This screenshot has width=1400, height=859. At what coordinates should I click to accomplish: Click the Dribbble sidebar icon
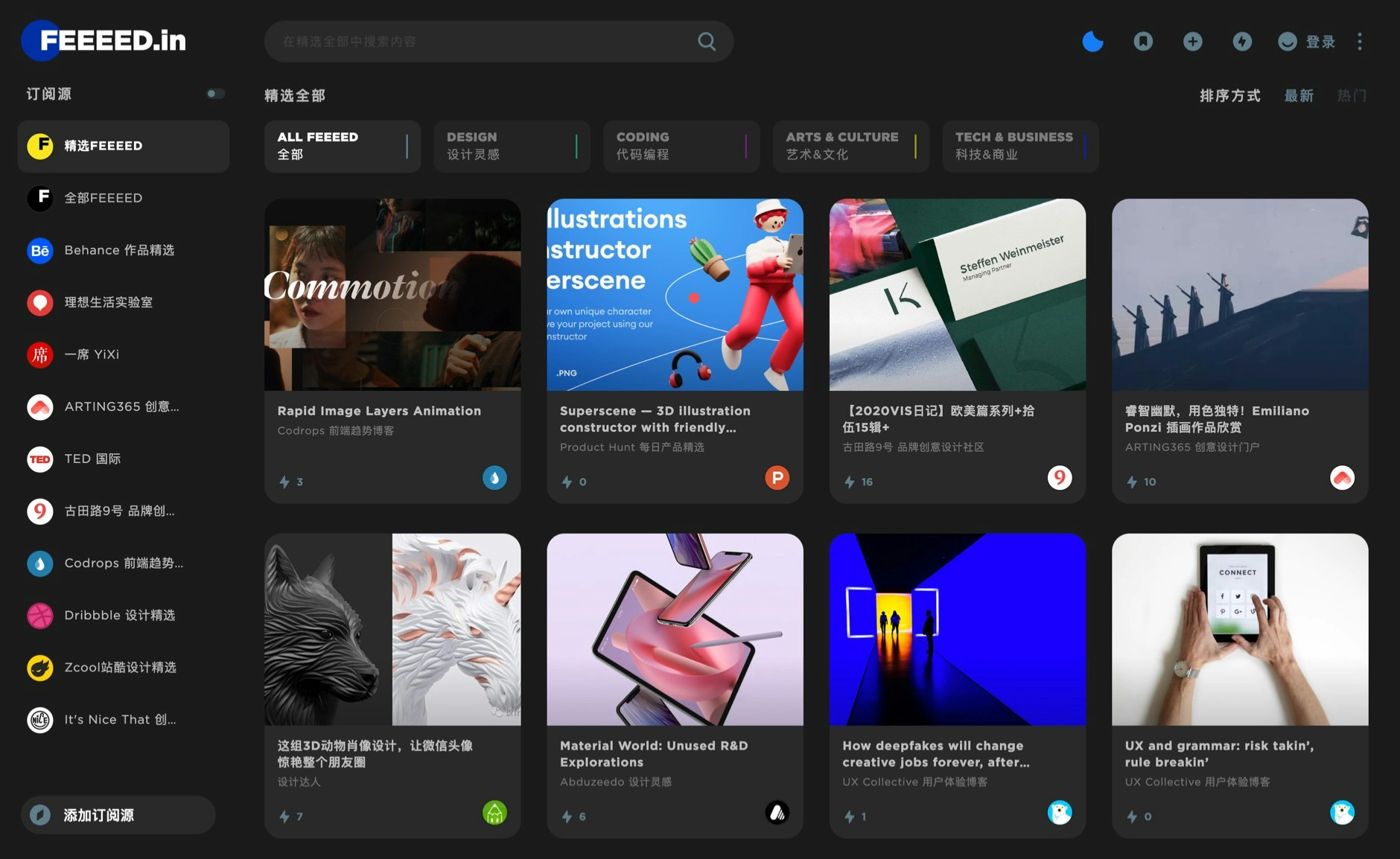pos(40,615)
